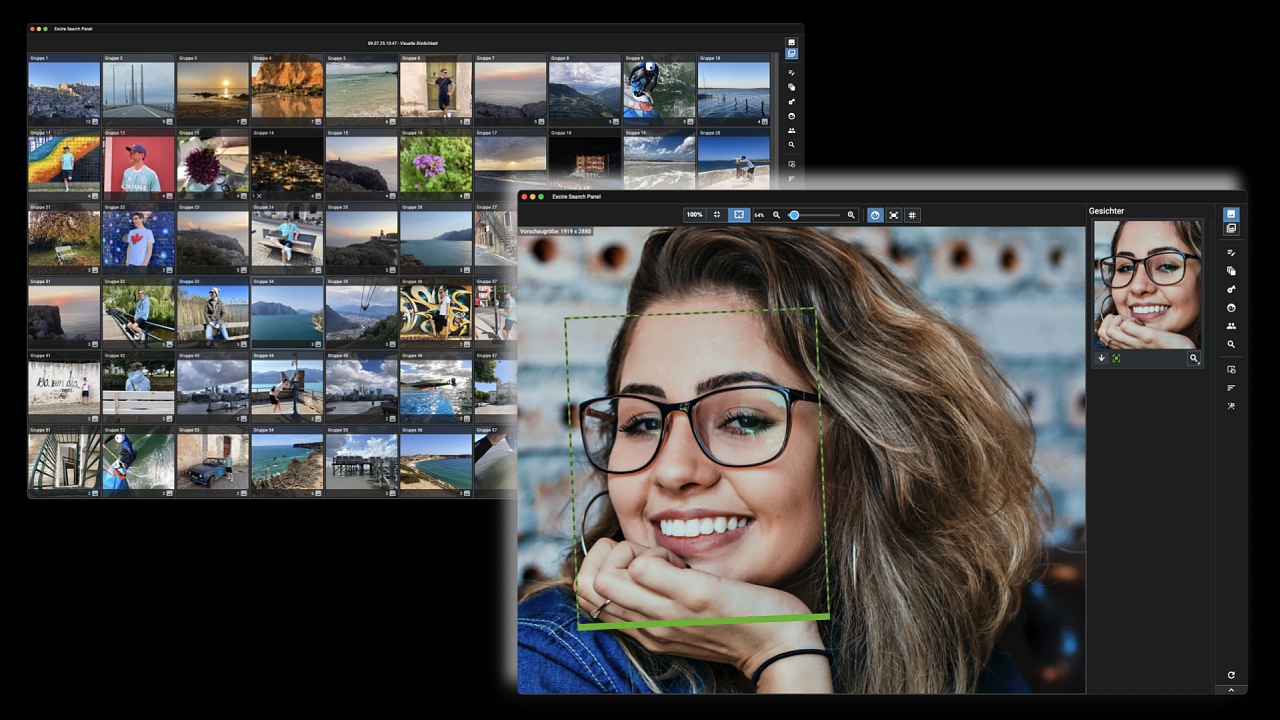Click the refresh icon at the bottom right
Viewport: 1280px width, 720px height.
pyautogui.click(x=1231, y=676)
